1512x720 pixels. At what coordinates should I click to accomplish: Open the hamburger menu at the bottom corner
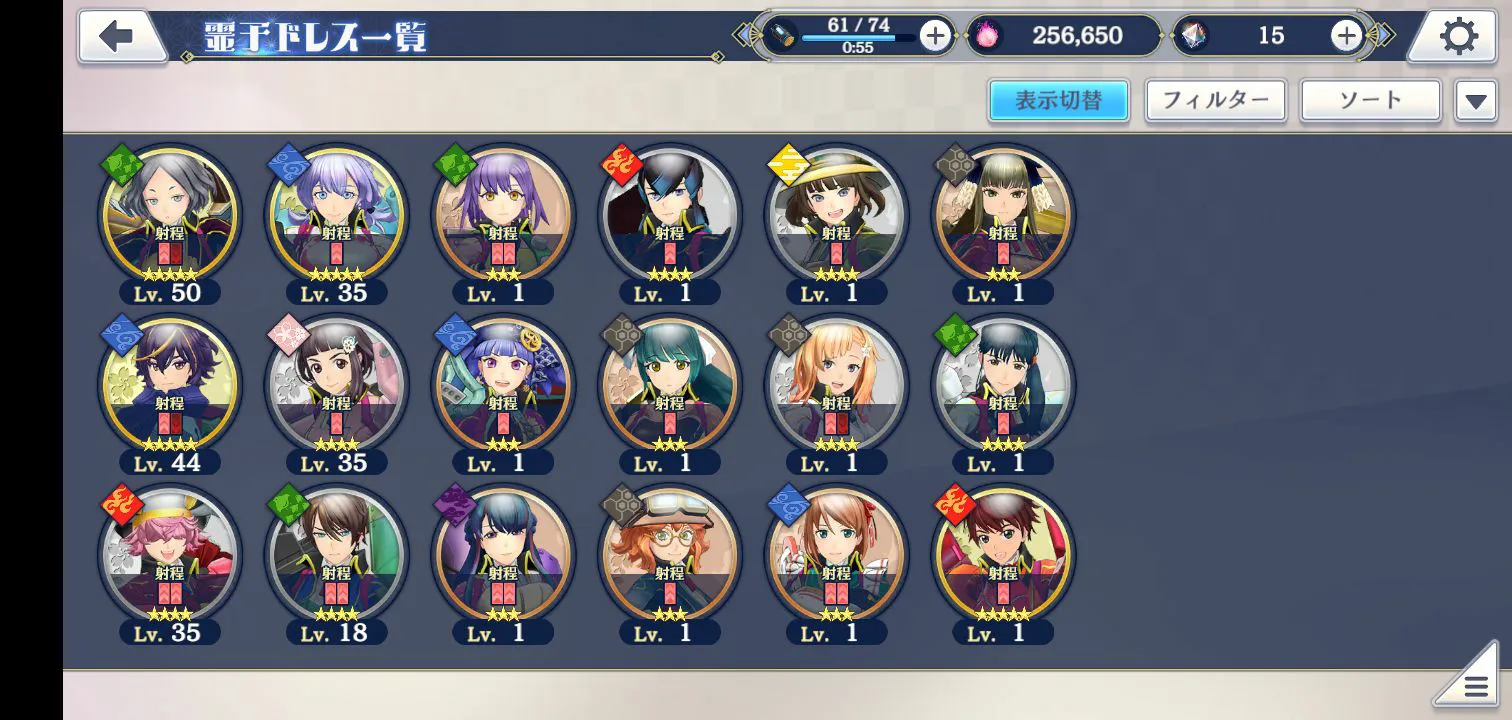point(1472,681)
